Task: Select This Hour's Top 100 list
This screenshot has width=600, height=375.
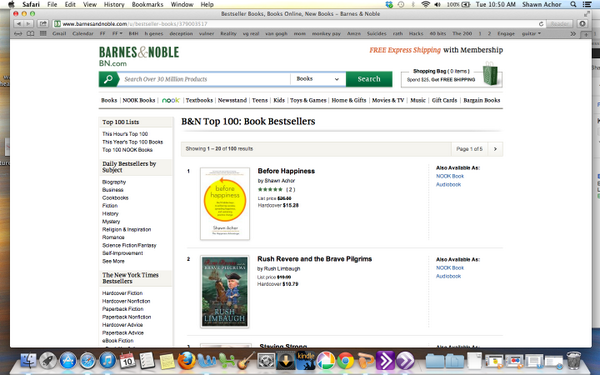Action: point(125,134)
